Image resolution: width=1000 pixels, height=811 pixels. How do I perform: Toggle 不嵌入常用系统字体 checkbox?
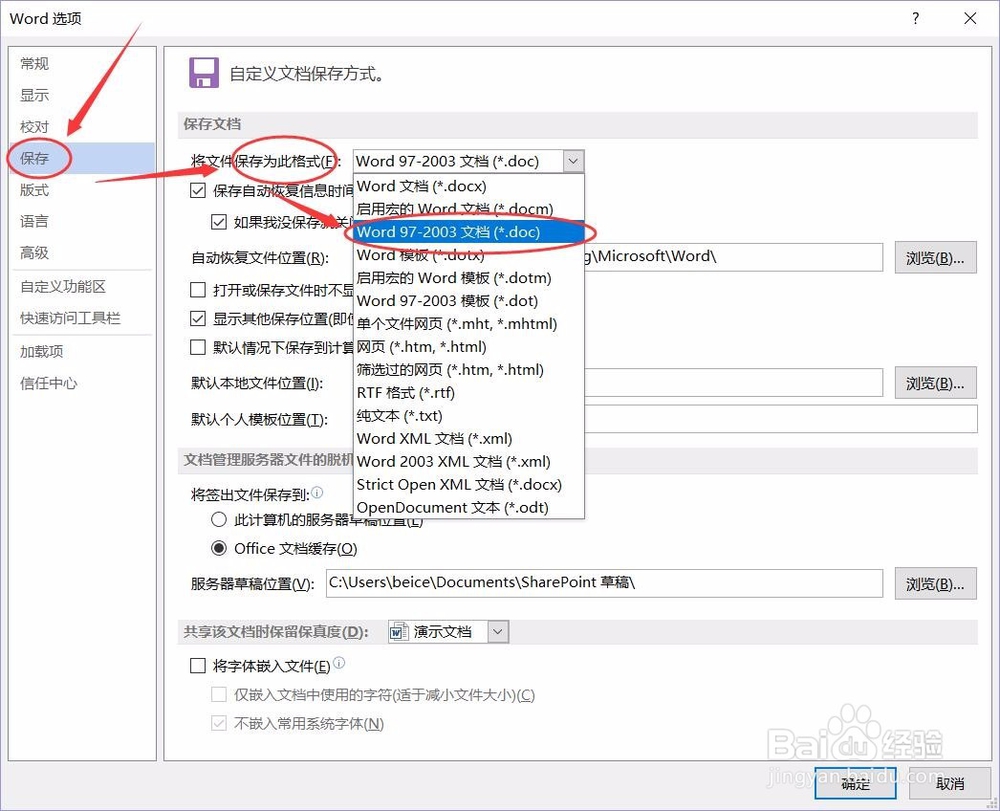coord(219,723)
